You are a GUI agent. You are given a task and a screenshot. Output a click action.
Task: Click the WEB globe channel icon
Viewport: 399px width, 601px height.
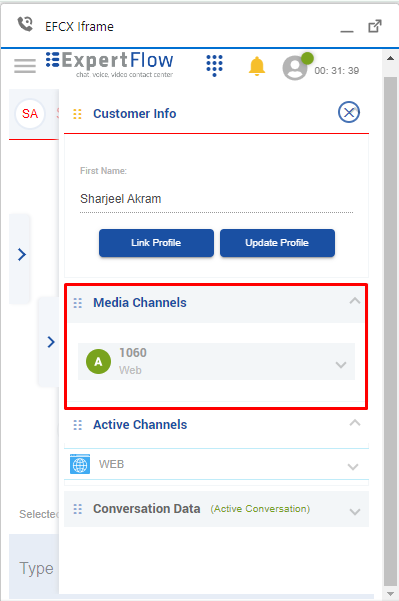point(80,464)
